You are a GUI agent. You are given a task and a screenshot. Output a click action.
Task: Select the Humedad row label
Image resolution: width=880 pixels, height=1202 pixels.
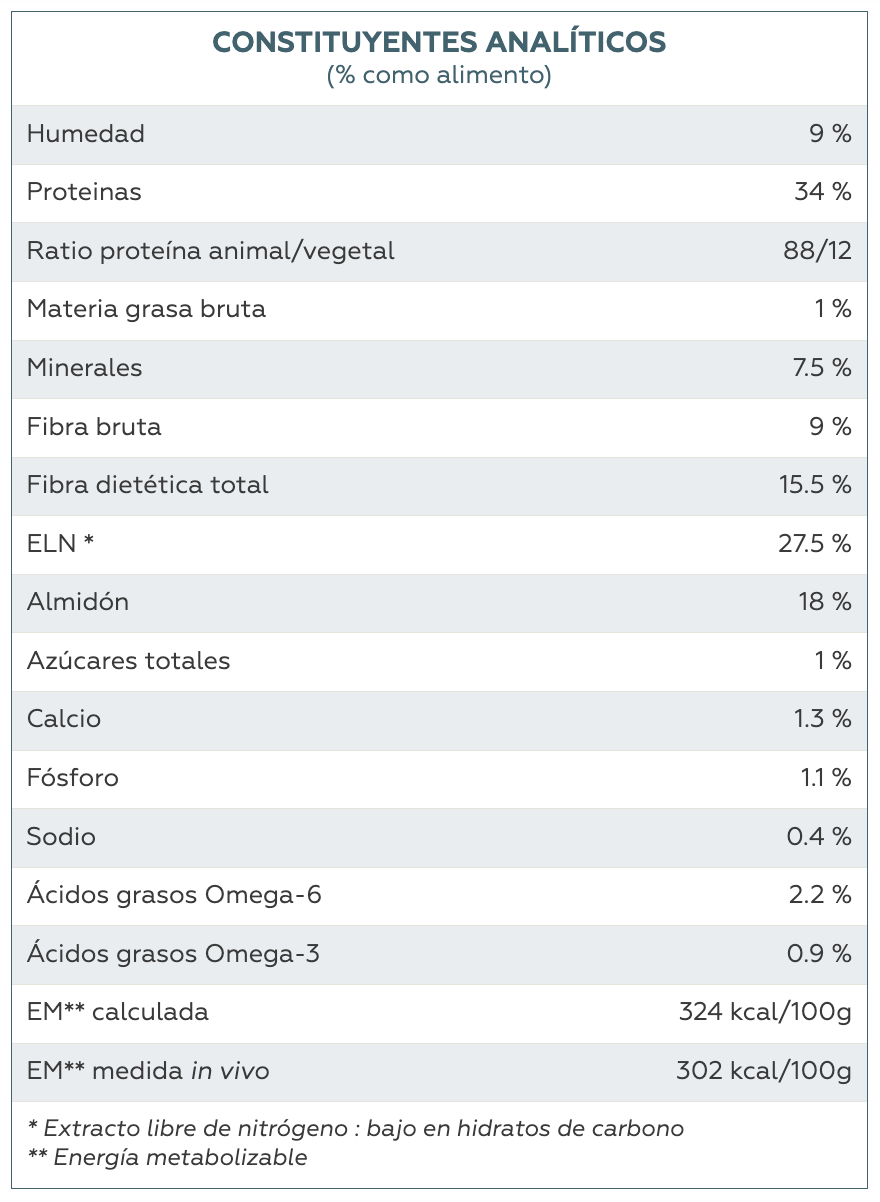86,134
